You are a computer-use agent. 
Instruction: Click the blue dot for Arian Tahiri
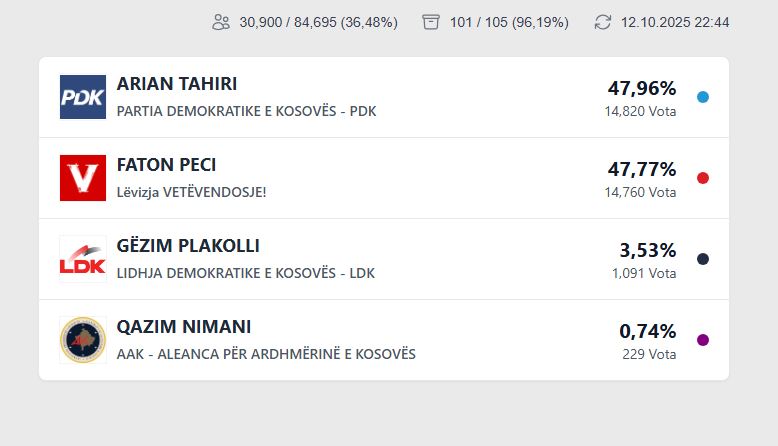pyautogui.click(x=703, y=97)
